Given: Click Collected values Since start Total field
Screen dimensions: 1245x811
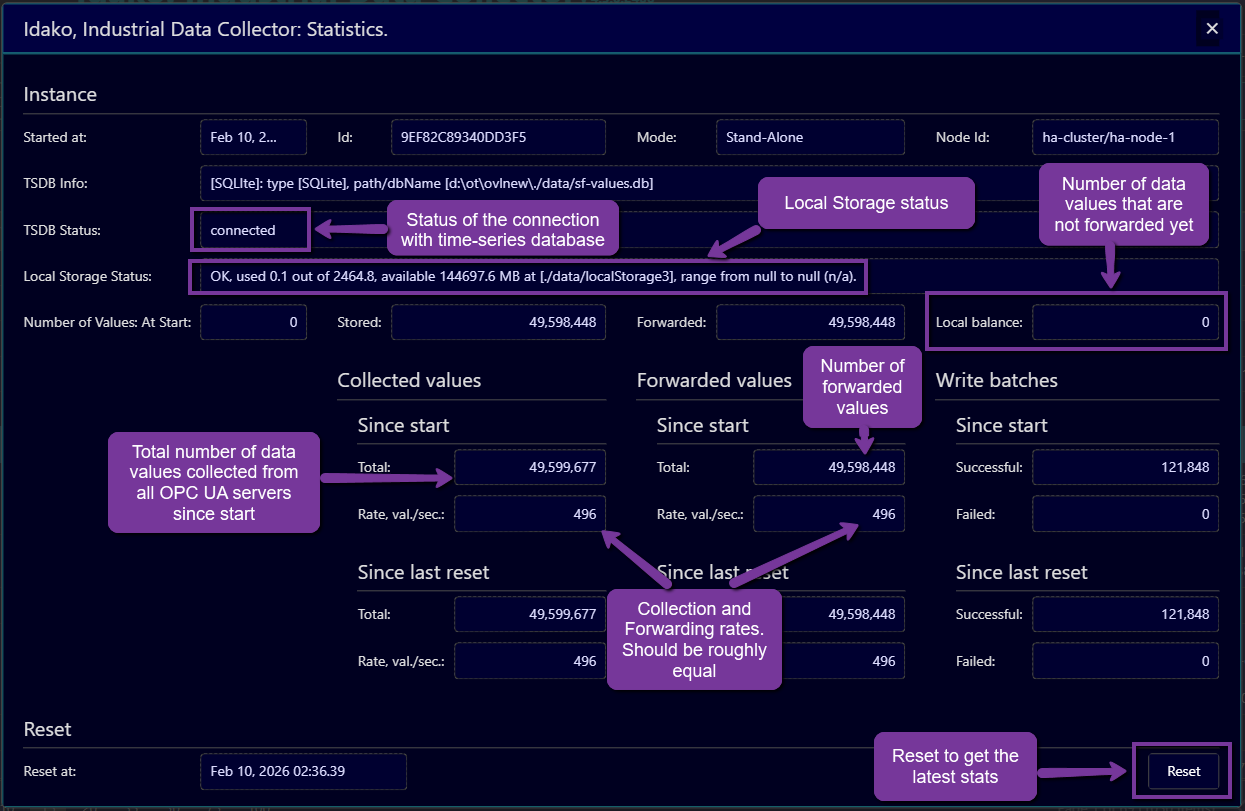Looking at the screenshot, I should (x=529, y=467).
